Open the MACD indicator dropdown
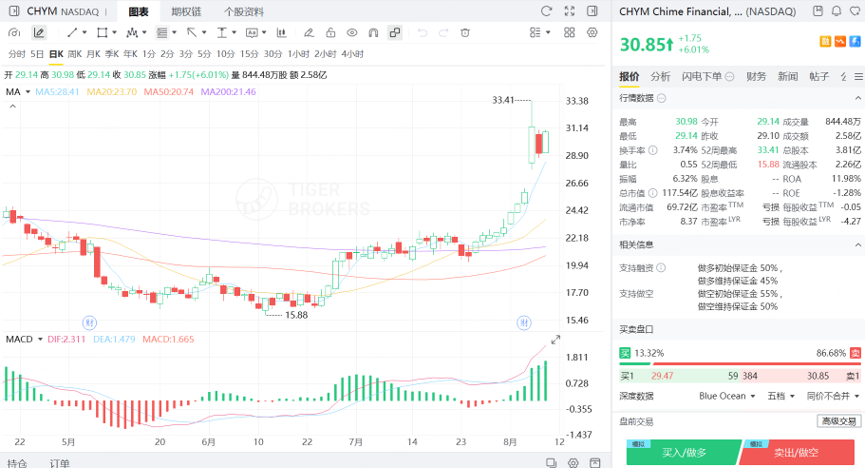 click(x=40, y=339)
